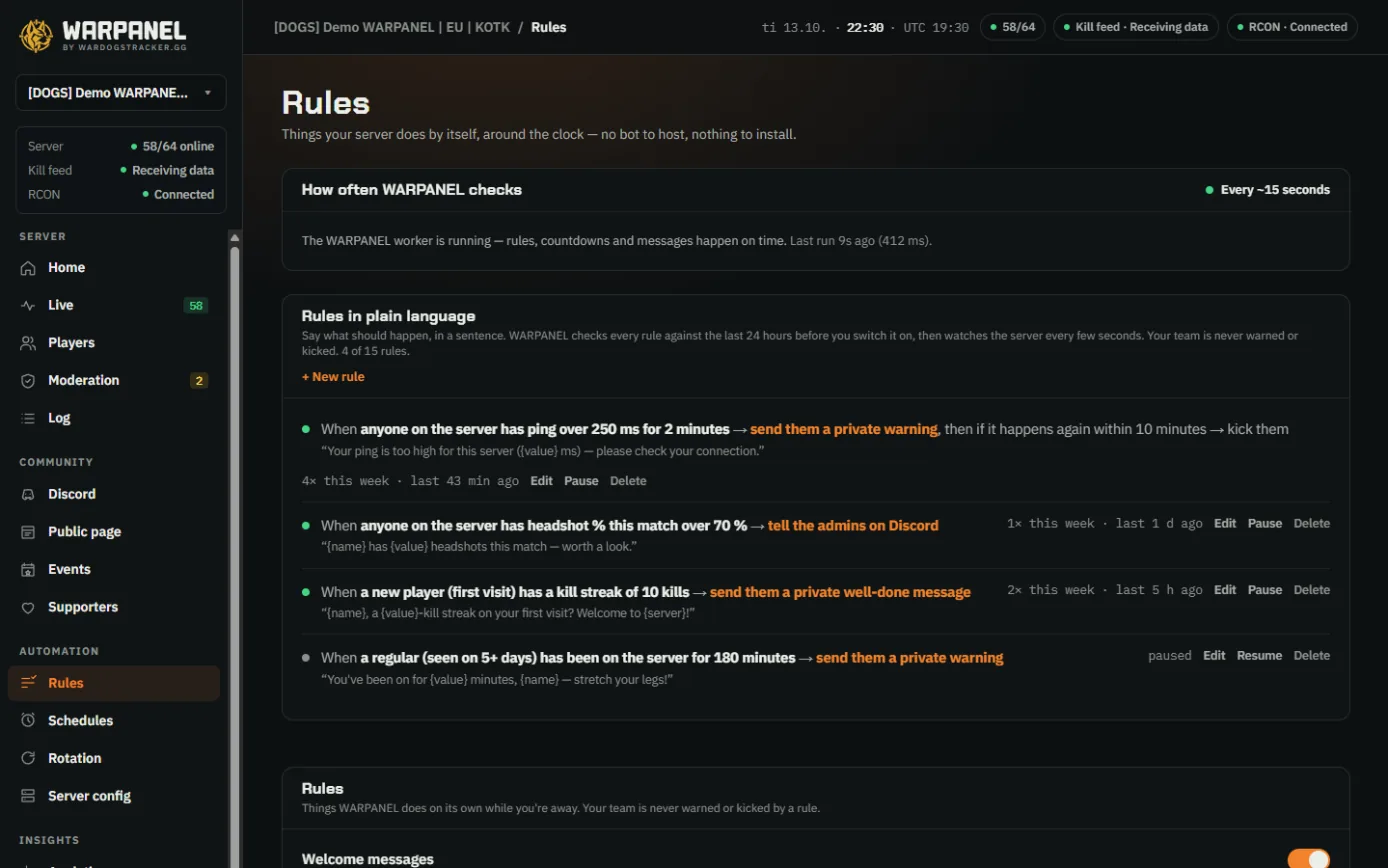Edit the ping over 250 ms rule
Screen dimensions: 1388x868
pos(541,481)
